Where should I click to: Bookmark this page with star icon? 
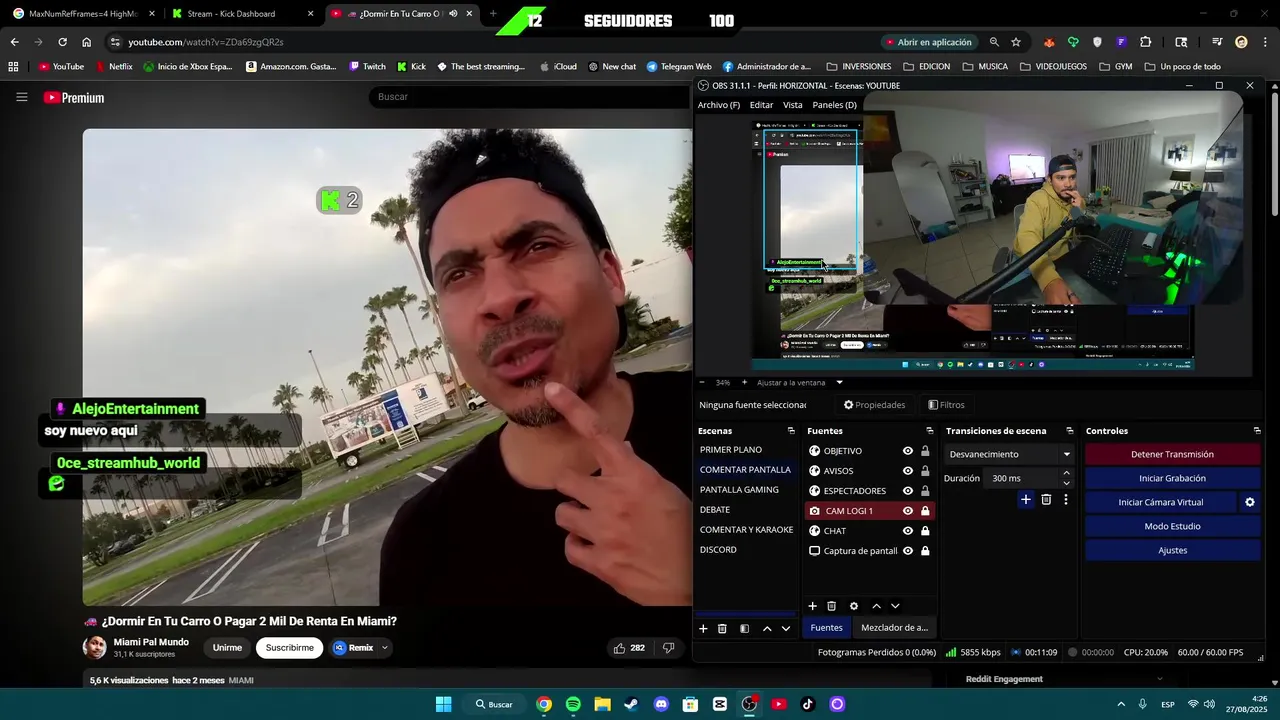pyautogui.click(x=1016, y=42)
